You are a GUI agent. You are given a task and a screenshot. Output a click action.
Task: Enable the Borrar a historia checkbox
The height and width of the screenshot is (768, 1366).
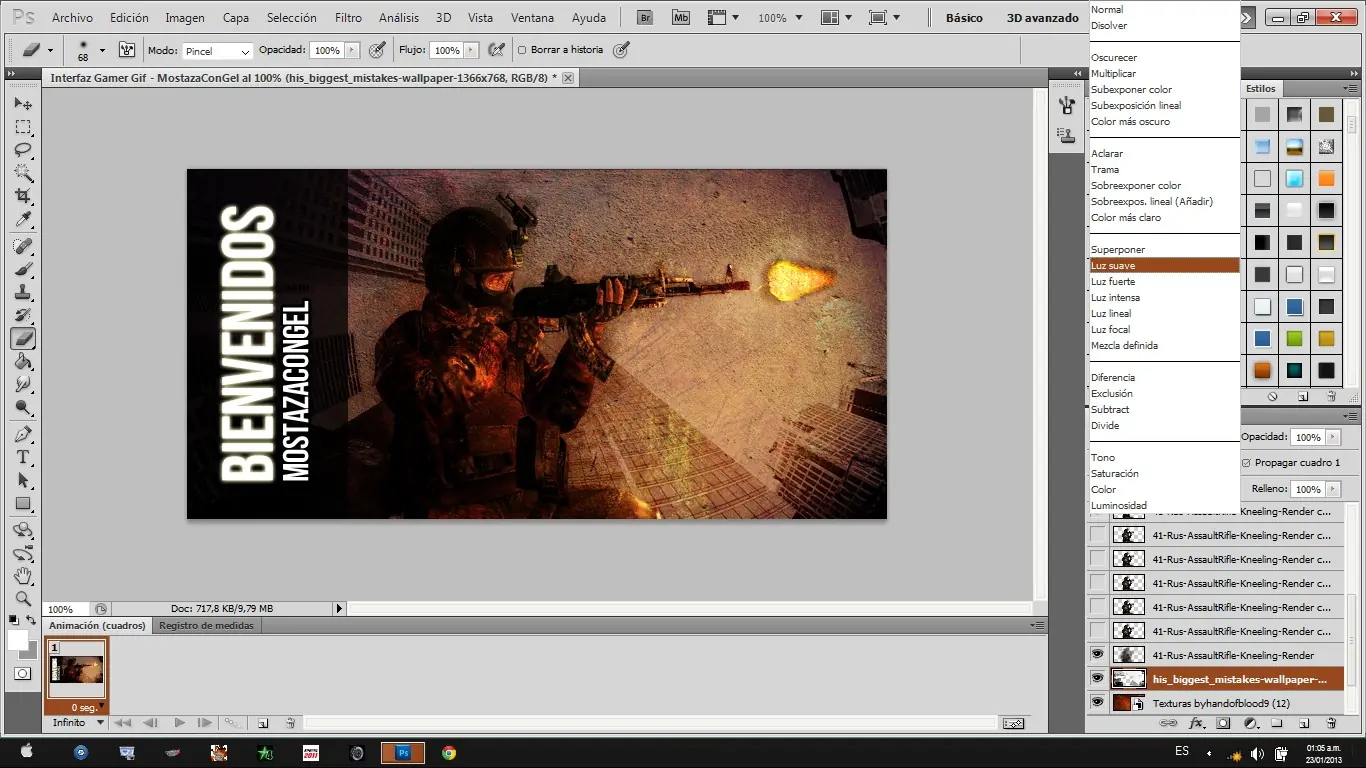point(522,50)
